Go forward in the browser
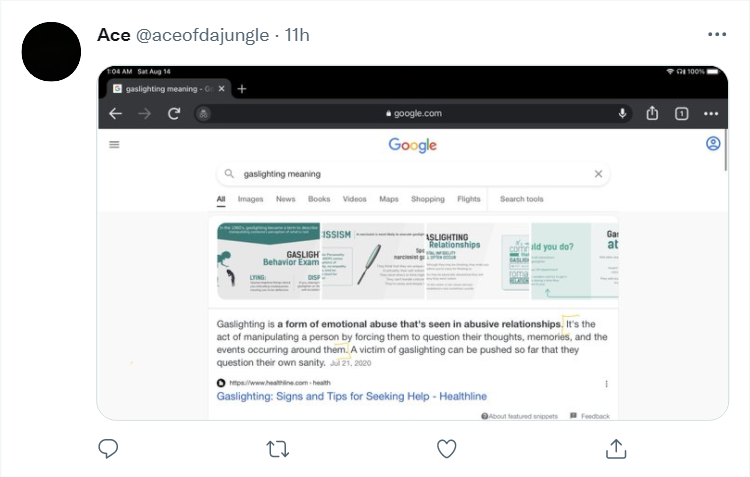This screenshot has height=477, width=750. (144, 113)
